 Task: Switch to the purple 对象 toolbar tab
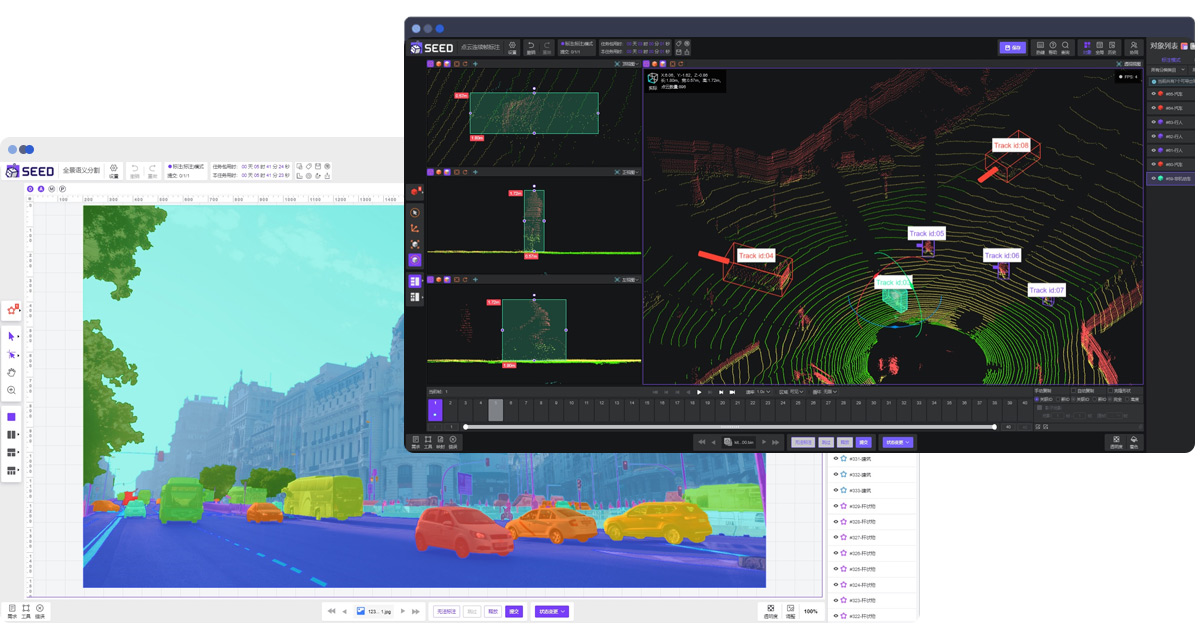1087,47
